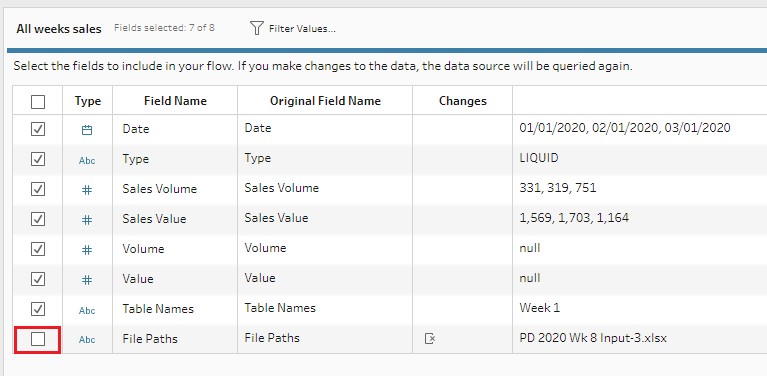Click Abc type icon for Table Names
The image size is (767, 376).
pos(87,310)
